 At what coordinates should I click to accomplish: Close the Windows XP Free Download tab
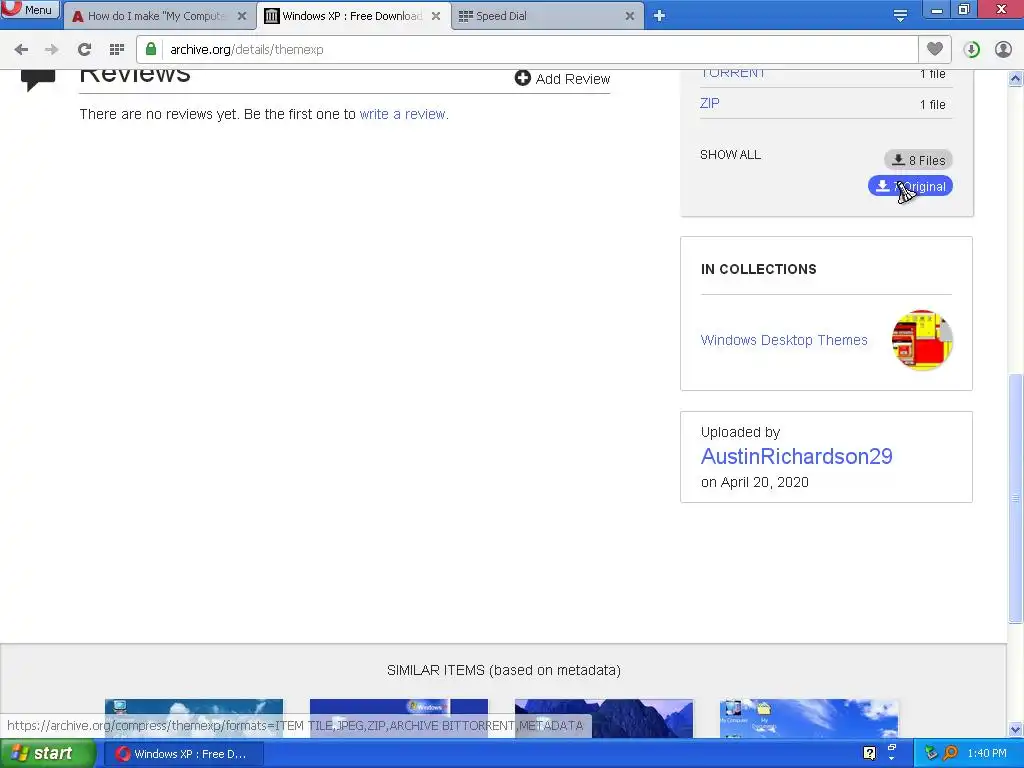point(436,16)
